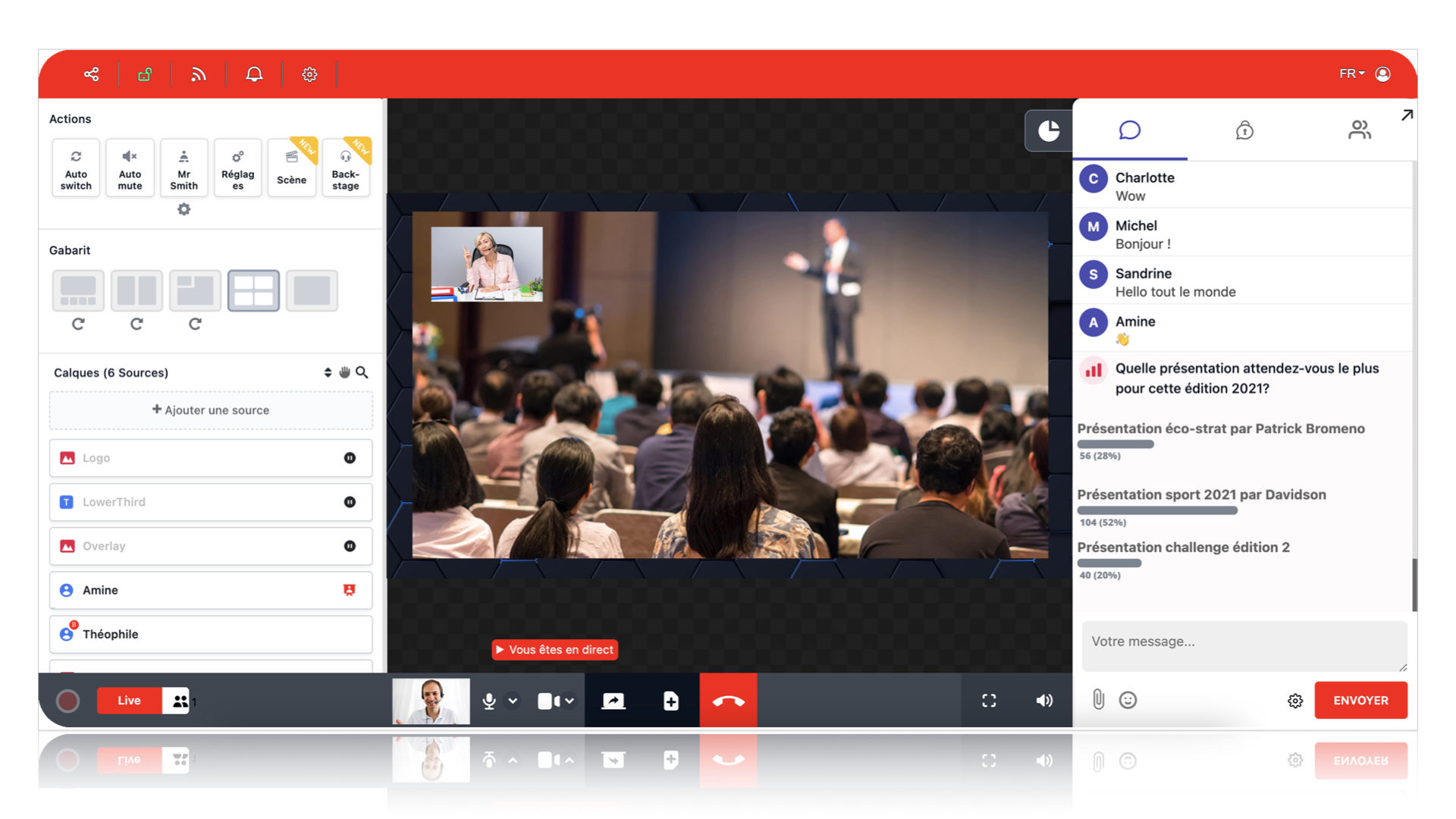Viewport: 1456px width, 819px height.
Task: Toggle visibility of the Logo layer
Action: pos(350,458)
